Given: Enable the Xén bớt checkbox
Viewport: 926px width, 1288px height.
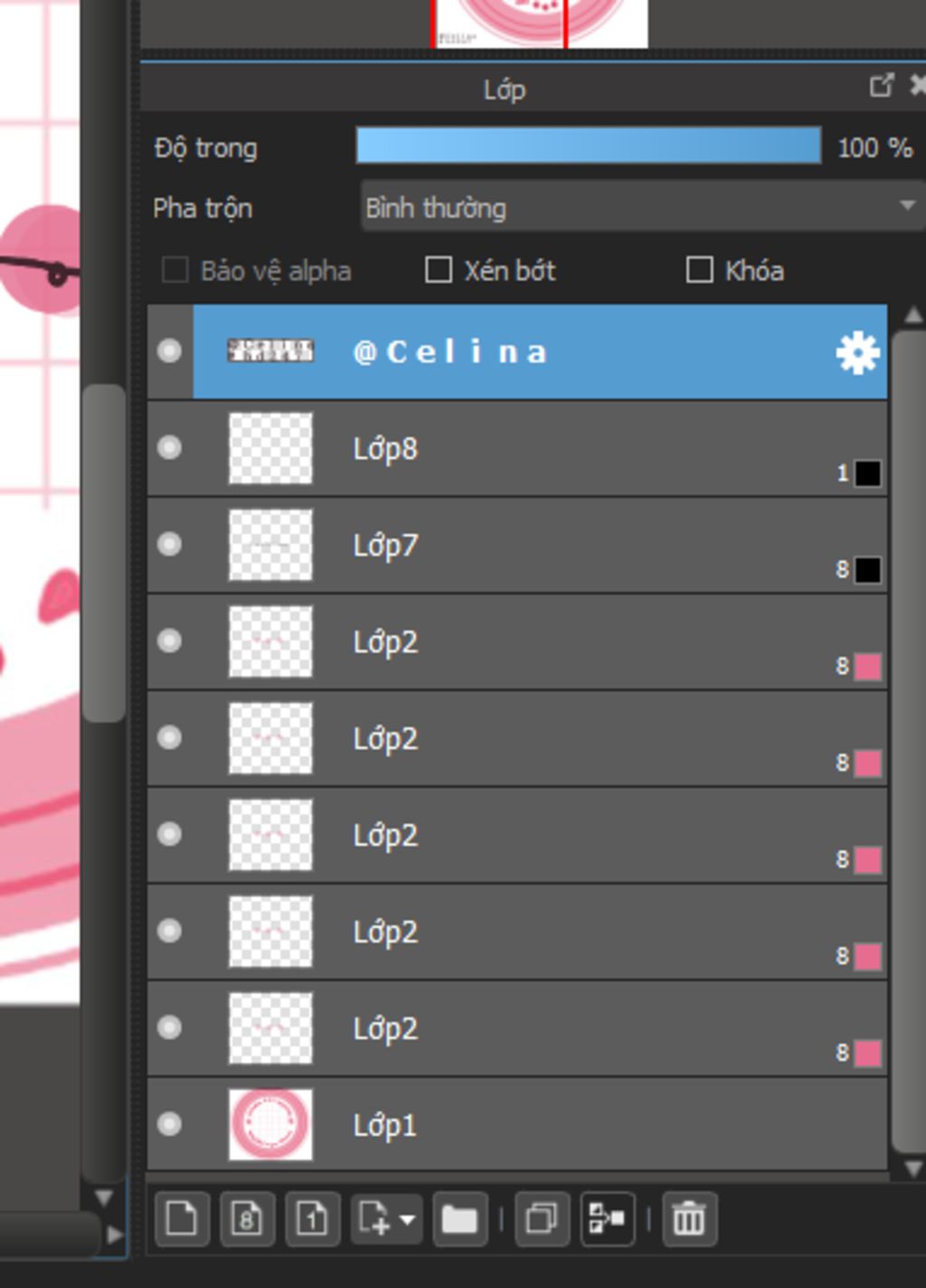Looking at the screenshot, I should pos(439,270).
